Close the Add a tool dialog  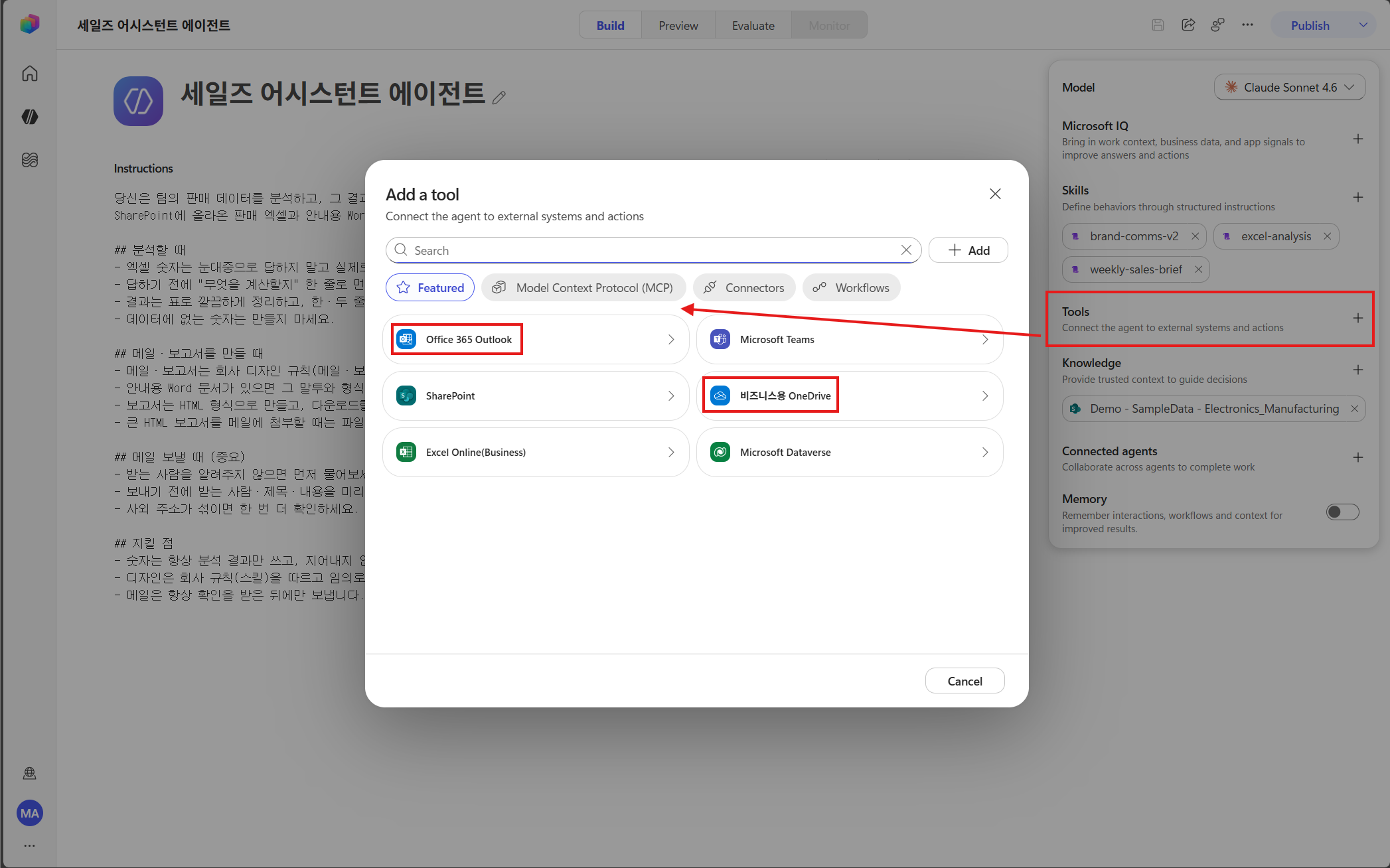(995, 194)
